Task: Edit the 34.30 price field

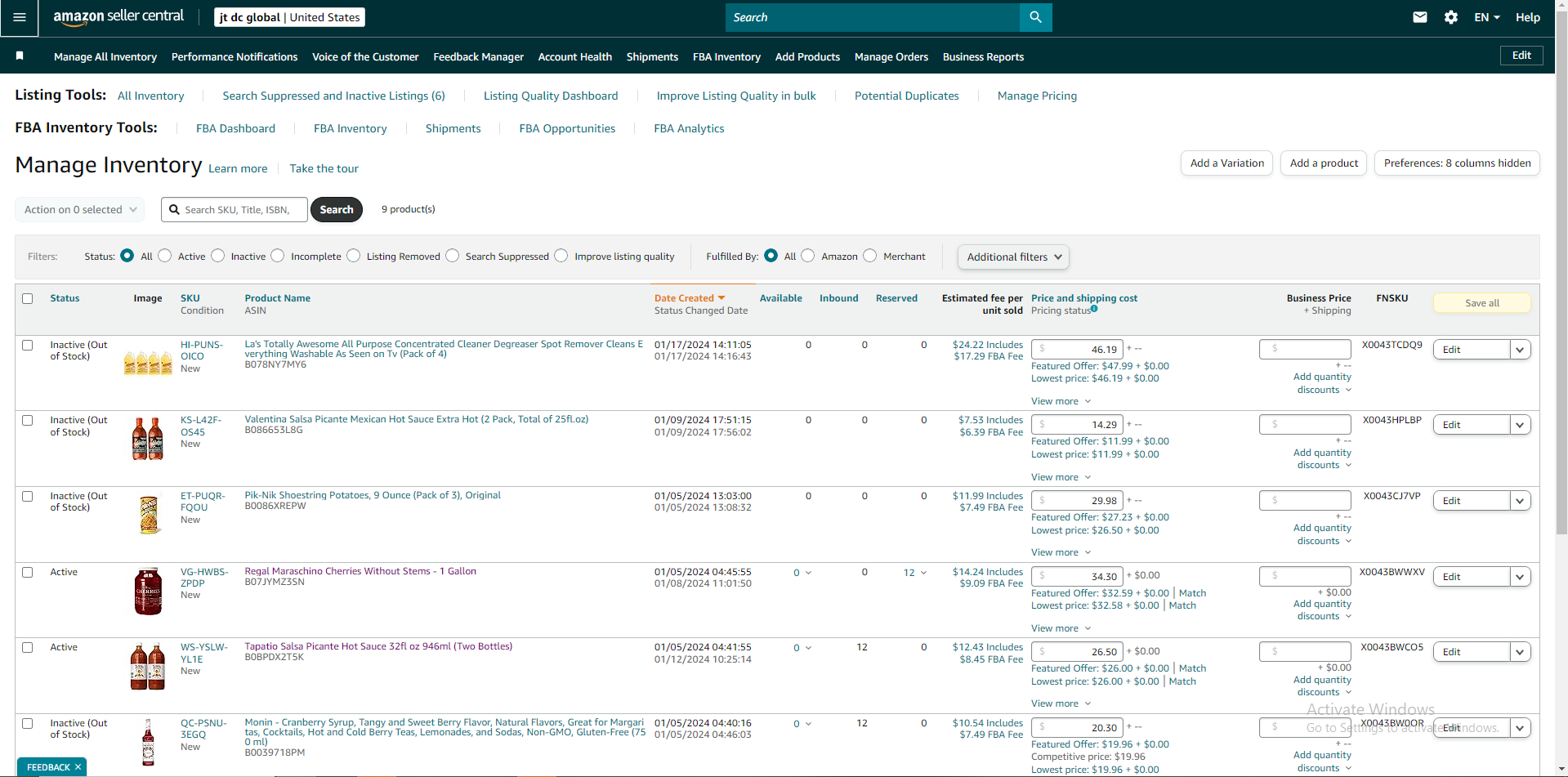Action: [x=1077, y=576]
